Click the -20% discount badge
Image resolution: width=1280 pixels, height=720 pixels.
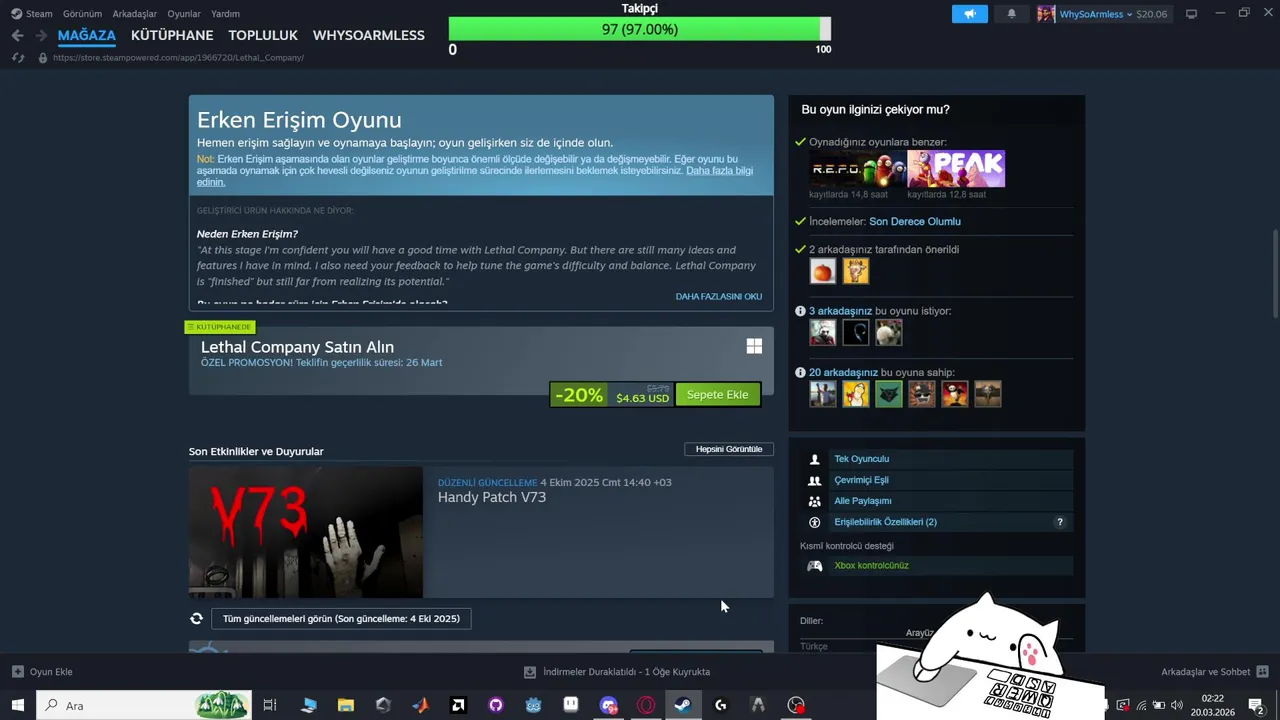pyautogui.click(x=579, y=395)
